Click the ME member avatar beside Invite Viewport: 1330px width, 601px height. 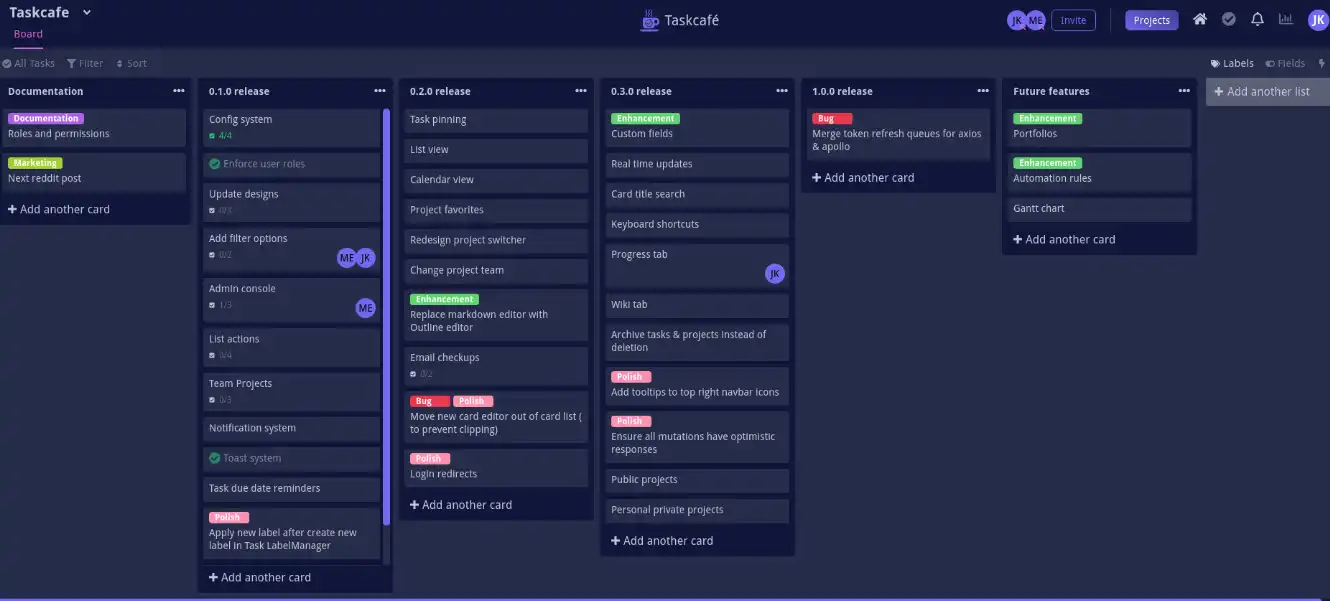tap(1036, 20)
